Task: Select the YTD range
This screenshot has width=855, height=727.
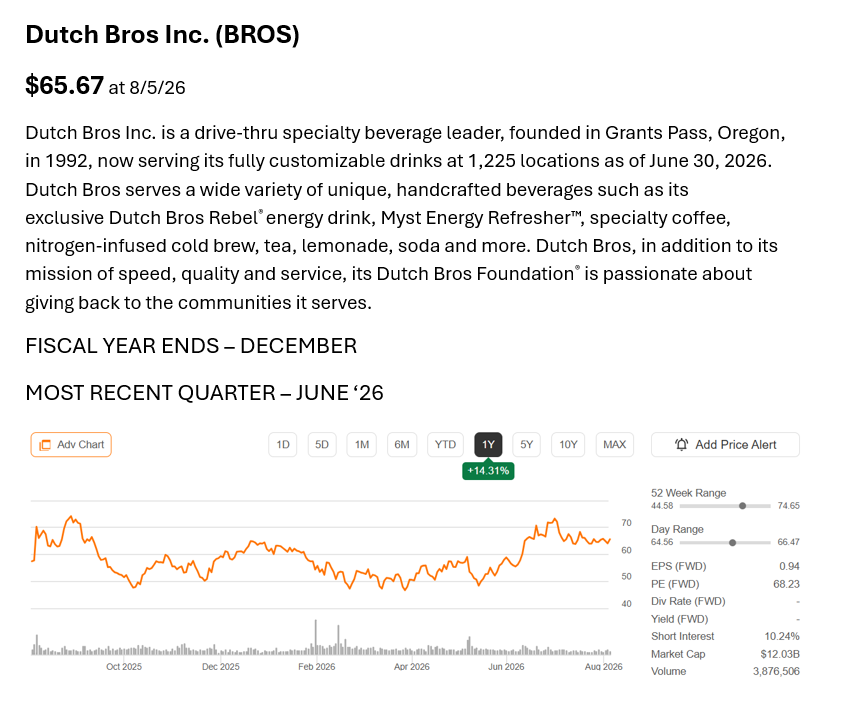Action: point(445,444)
